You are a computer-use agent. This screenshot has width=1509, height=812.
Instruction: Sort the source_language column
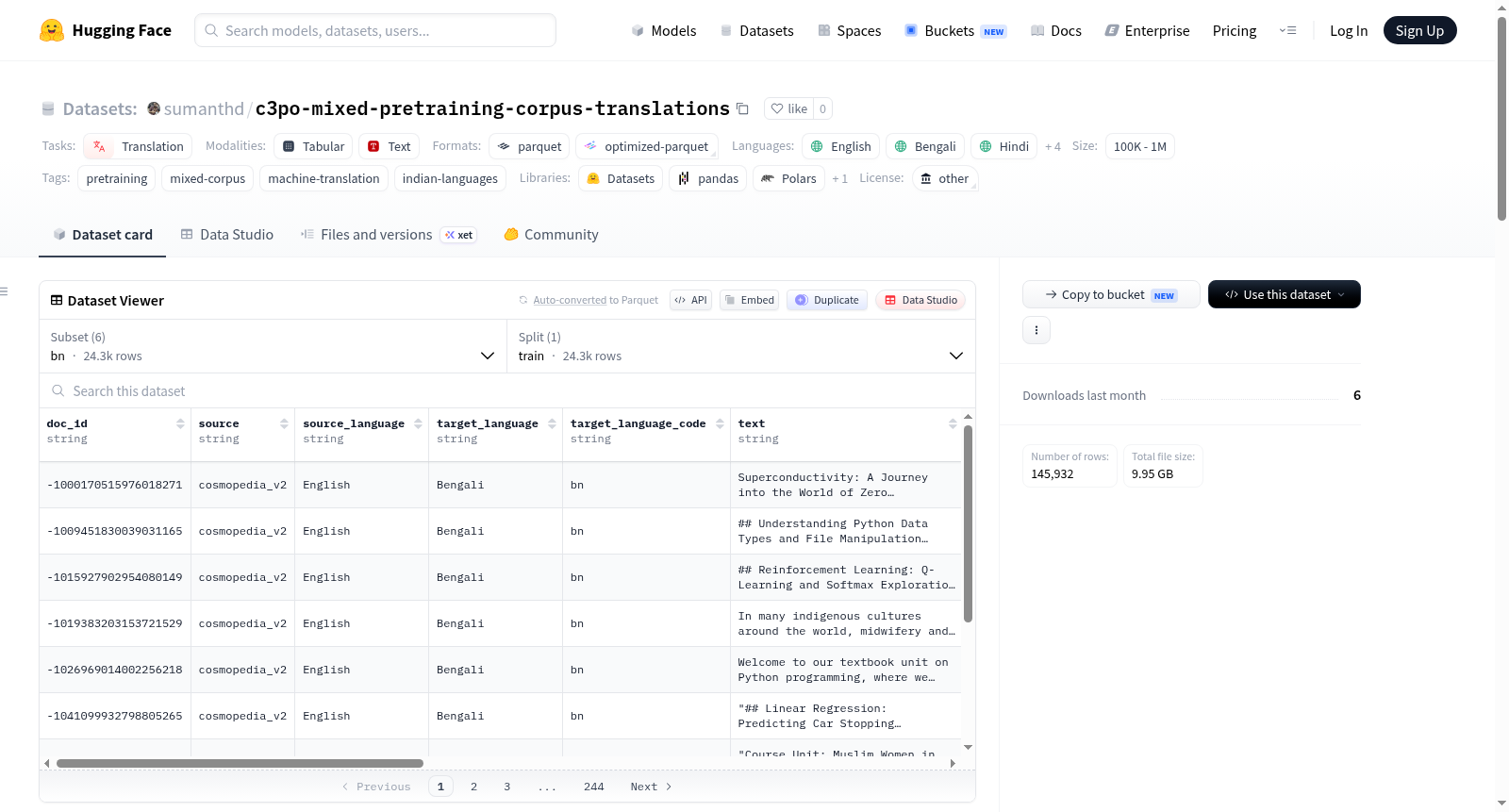pos(418,424)
